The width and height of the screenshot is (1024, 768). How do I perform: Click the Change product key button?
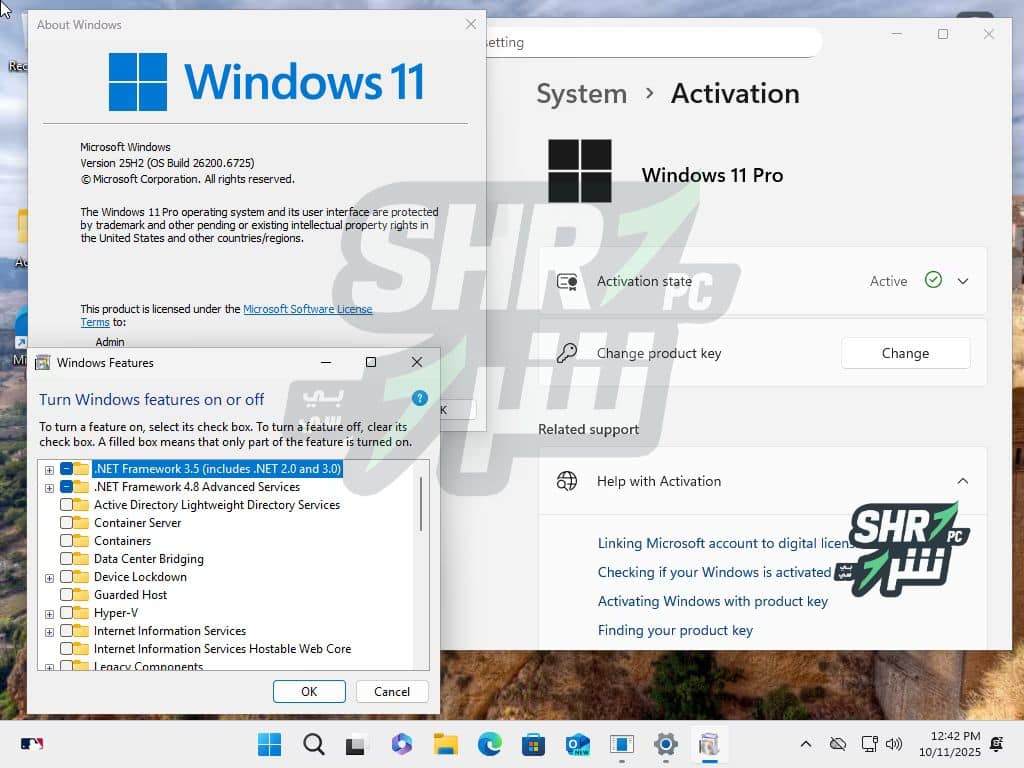tap(905, 353)
